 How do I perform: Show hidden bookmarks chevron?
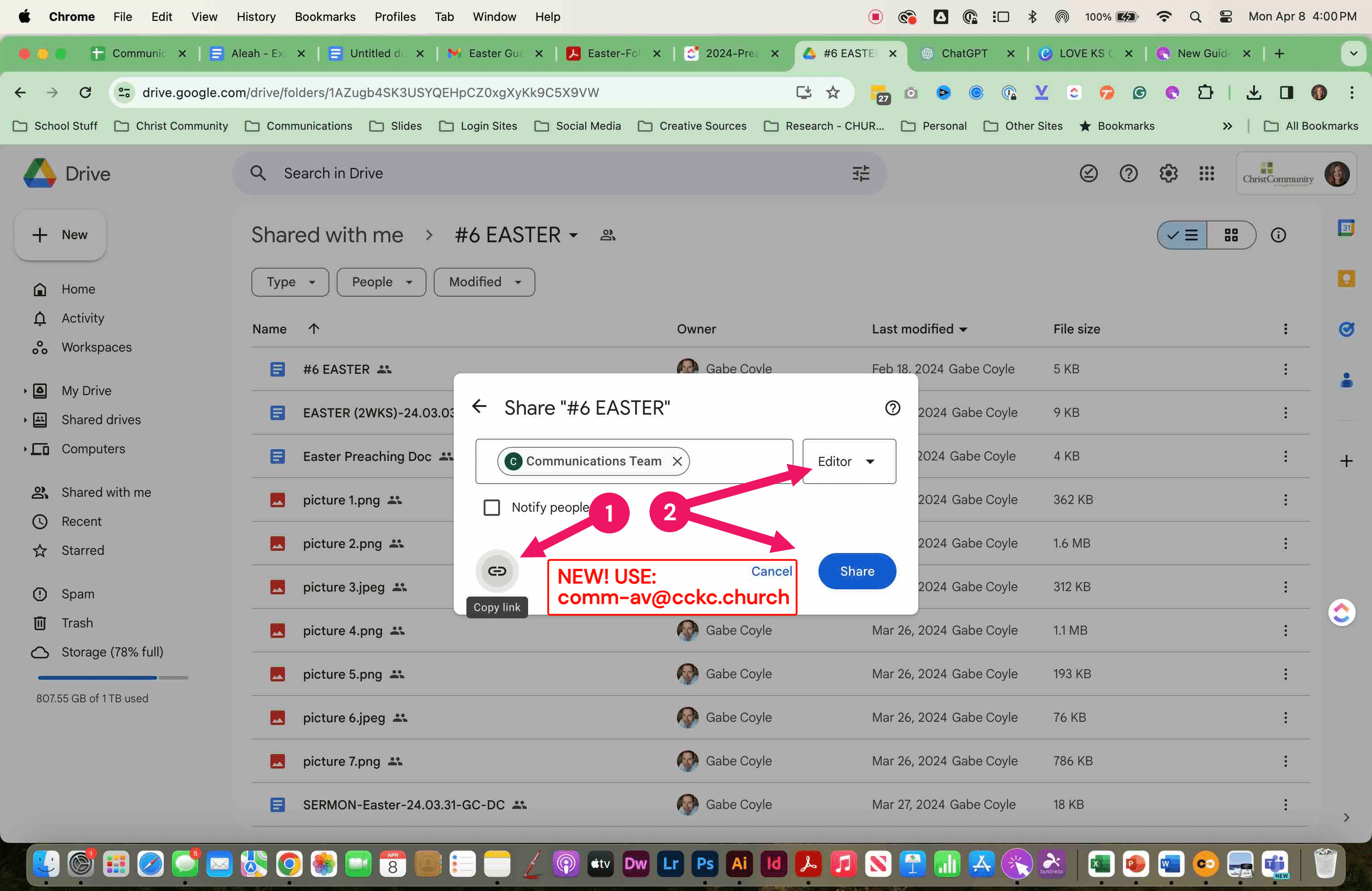coord(1227,126)
